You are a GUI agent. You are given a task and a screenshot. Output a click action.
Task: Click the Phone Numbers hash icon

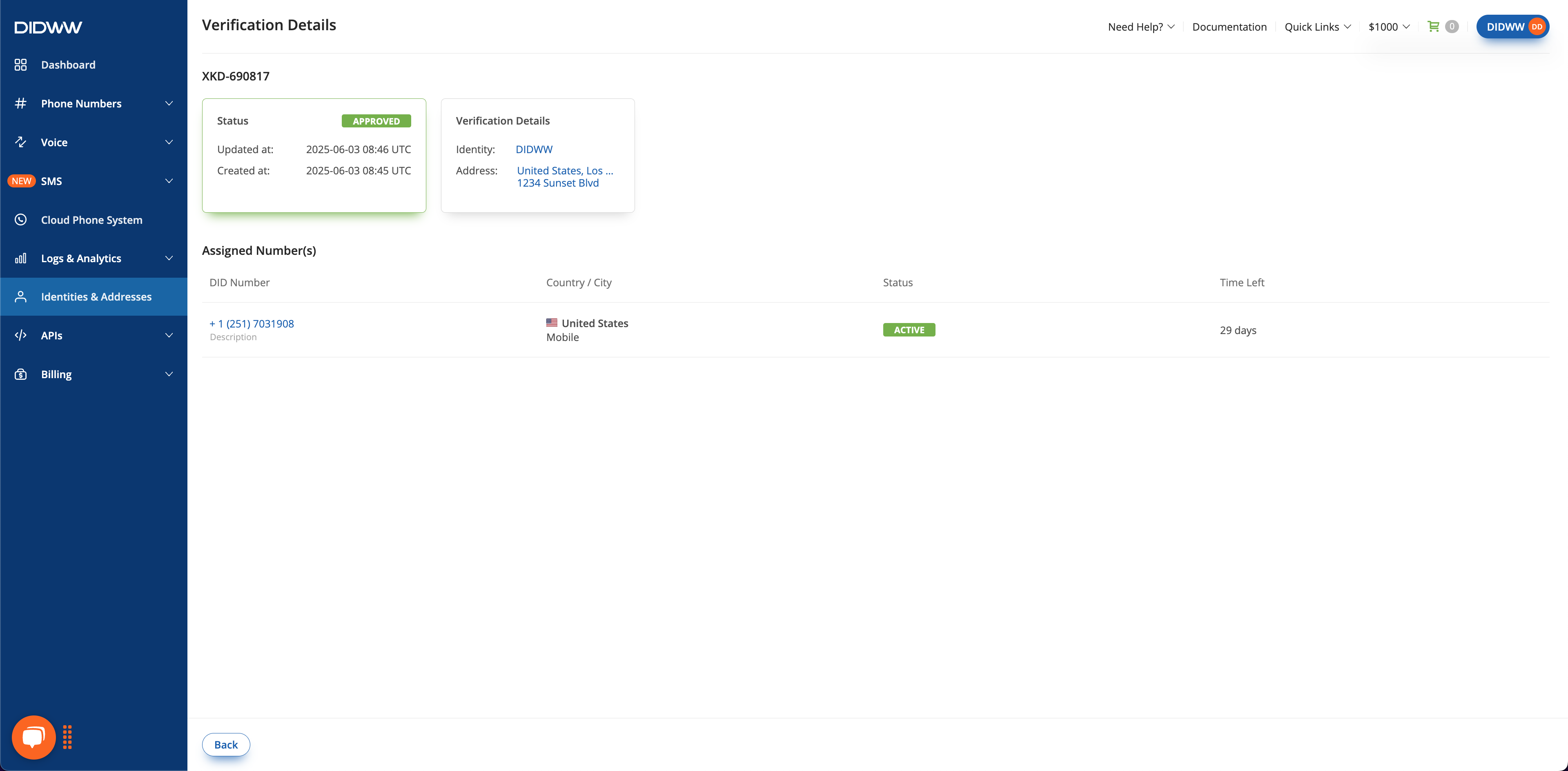[x=21, y=103]
